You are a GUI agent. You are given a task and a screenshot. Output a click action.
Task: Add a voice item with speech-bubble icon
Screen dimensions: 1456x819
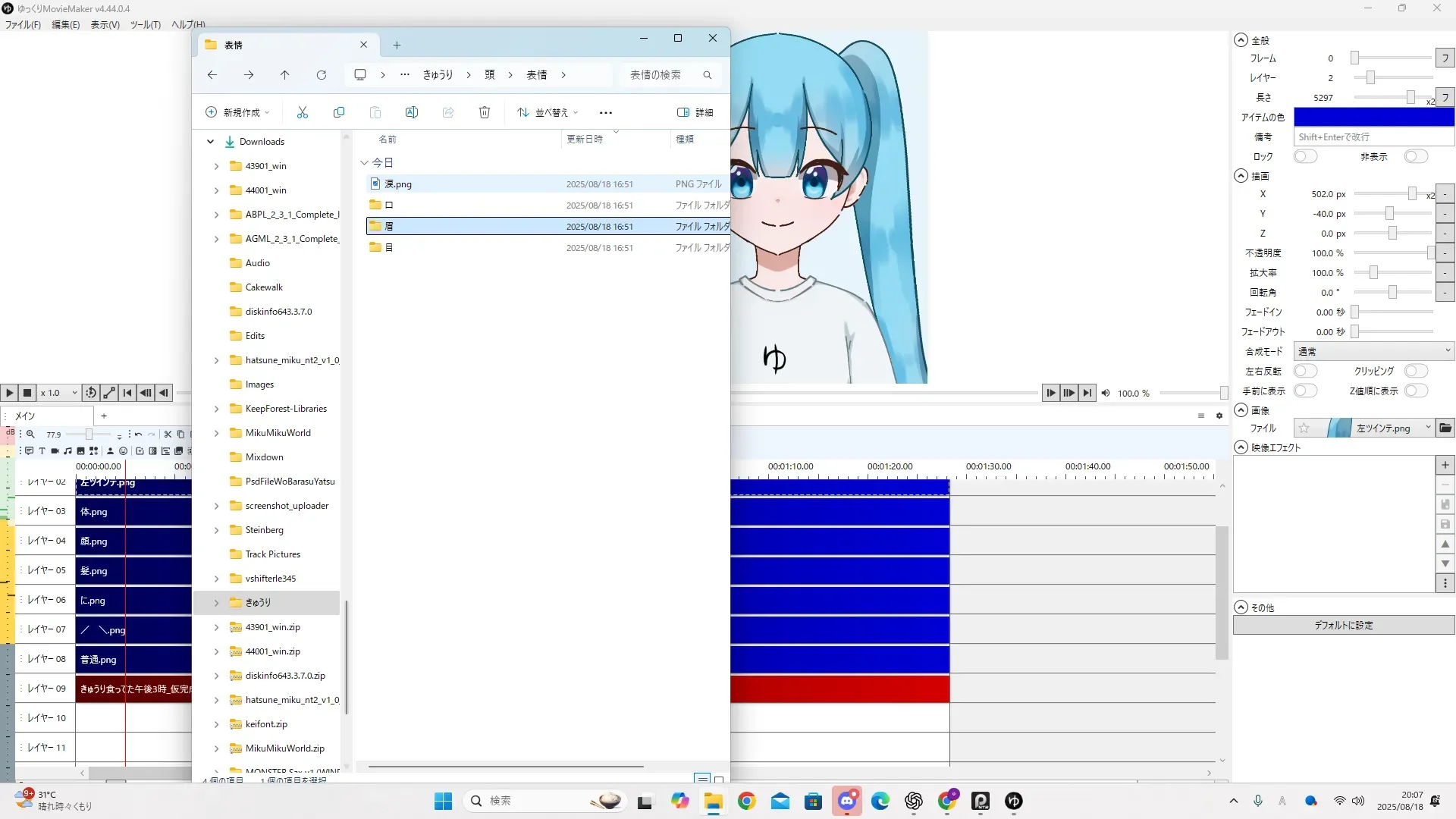[29, 450]
